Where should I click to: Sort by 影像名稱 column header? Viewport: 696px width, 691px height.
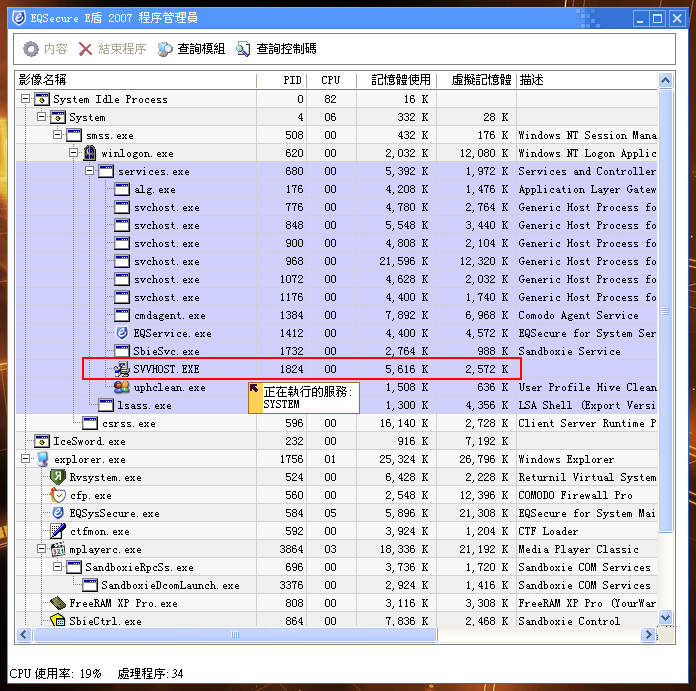coord(136,80)
